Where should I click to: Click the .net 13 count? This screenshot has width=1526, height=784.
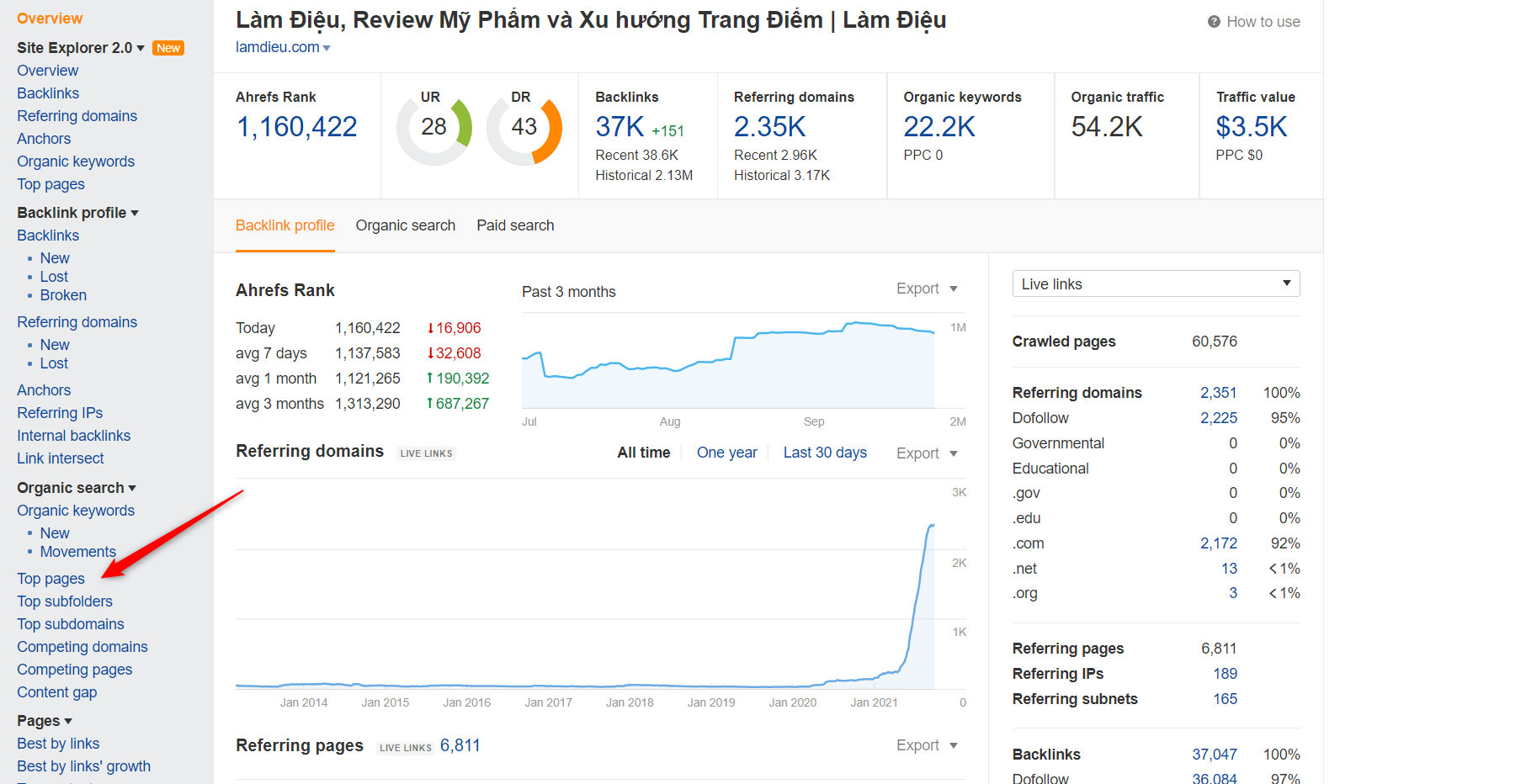tap(1230, 569)
